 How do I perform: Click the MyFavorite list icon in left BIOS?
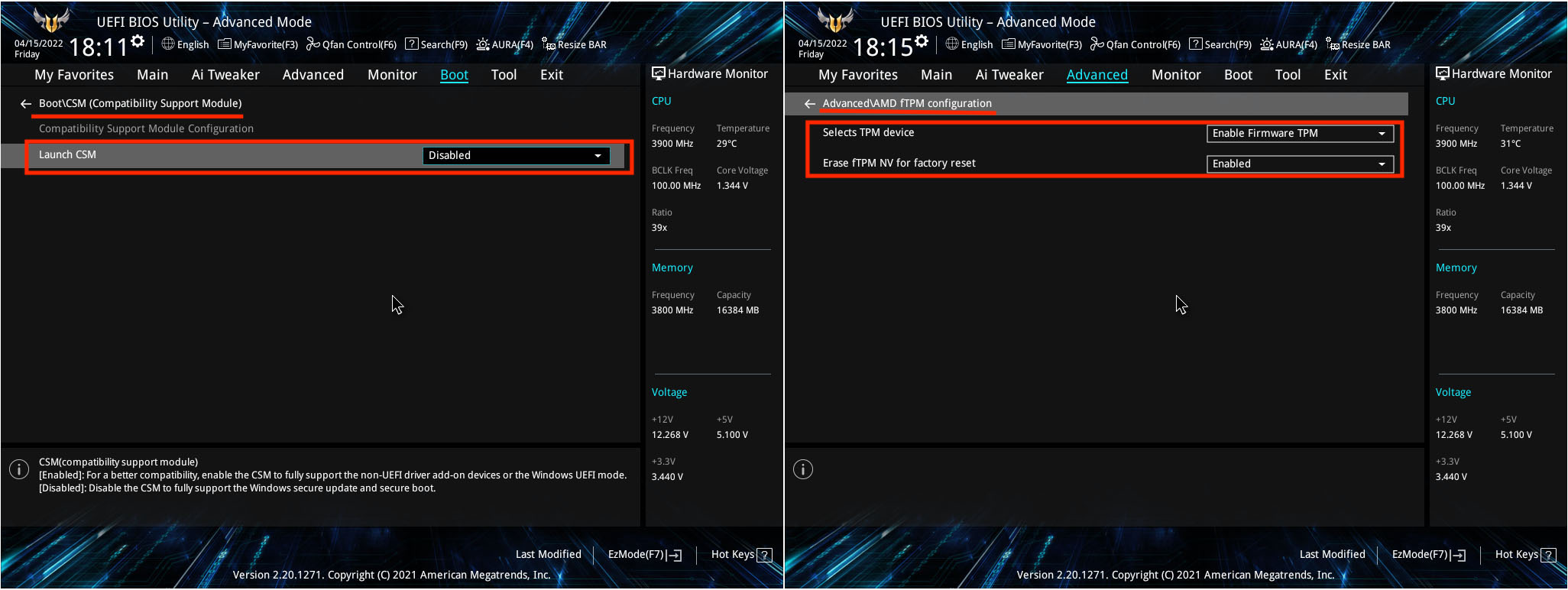[225, 44]
